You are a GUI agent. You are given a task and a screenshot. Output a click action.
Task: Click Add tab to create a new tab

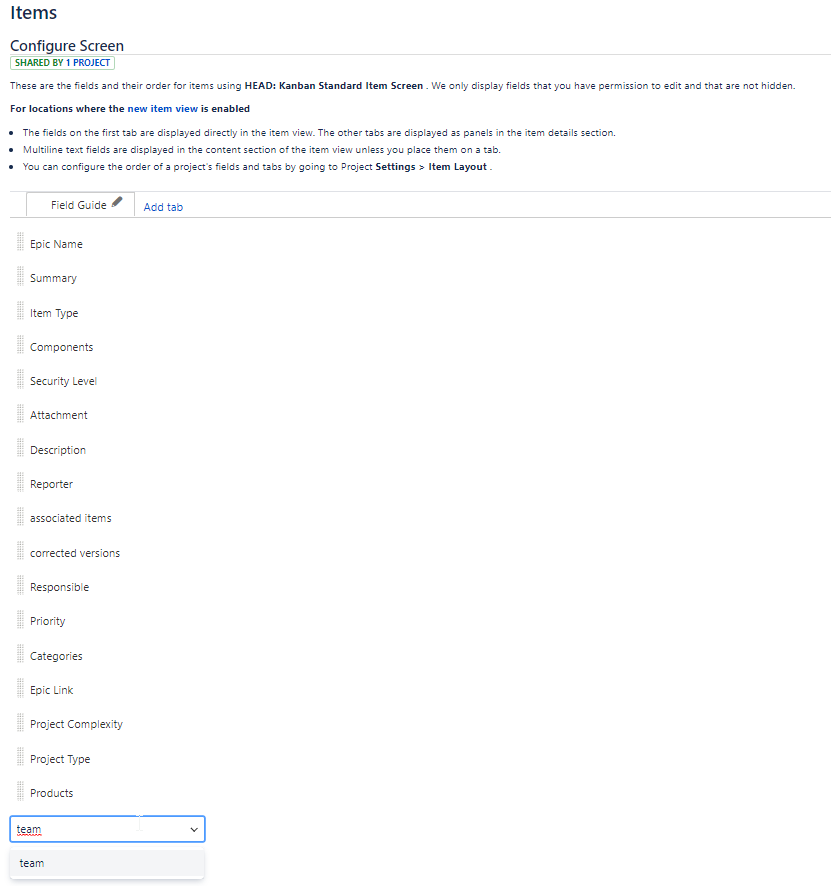(163, 206)
